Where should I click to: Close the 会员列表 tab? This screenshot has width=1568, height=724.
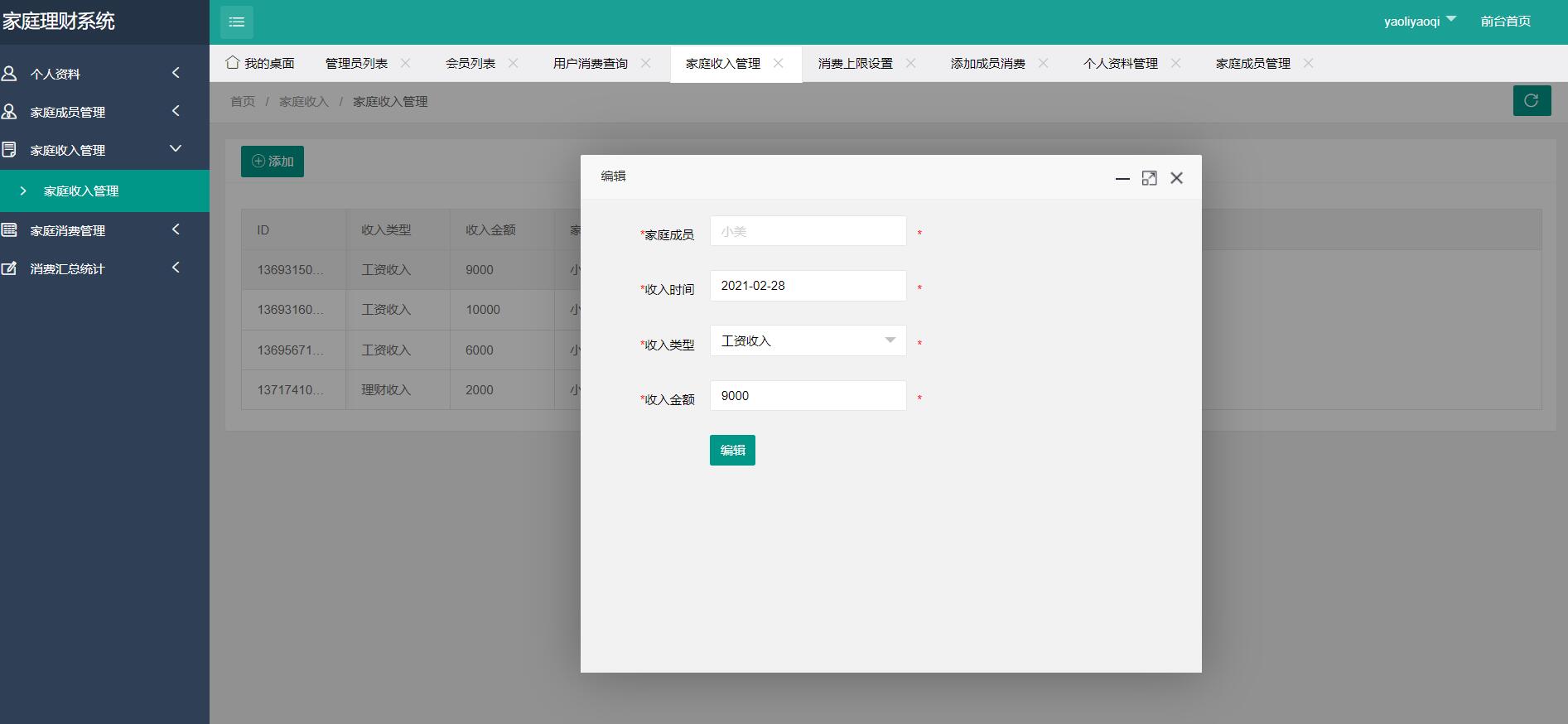pyautogui.click(x=514, y=63)
